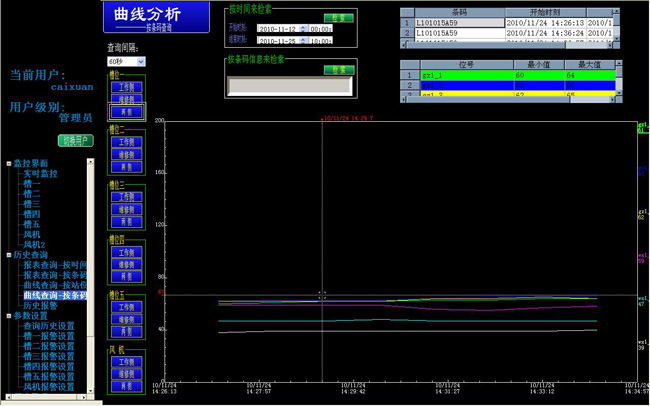The height and width of the screenshot is (406, 650).
Task: Click the 切换用户 switch user button
Action: click(76, 141)
